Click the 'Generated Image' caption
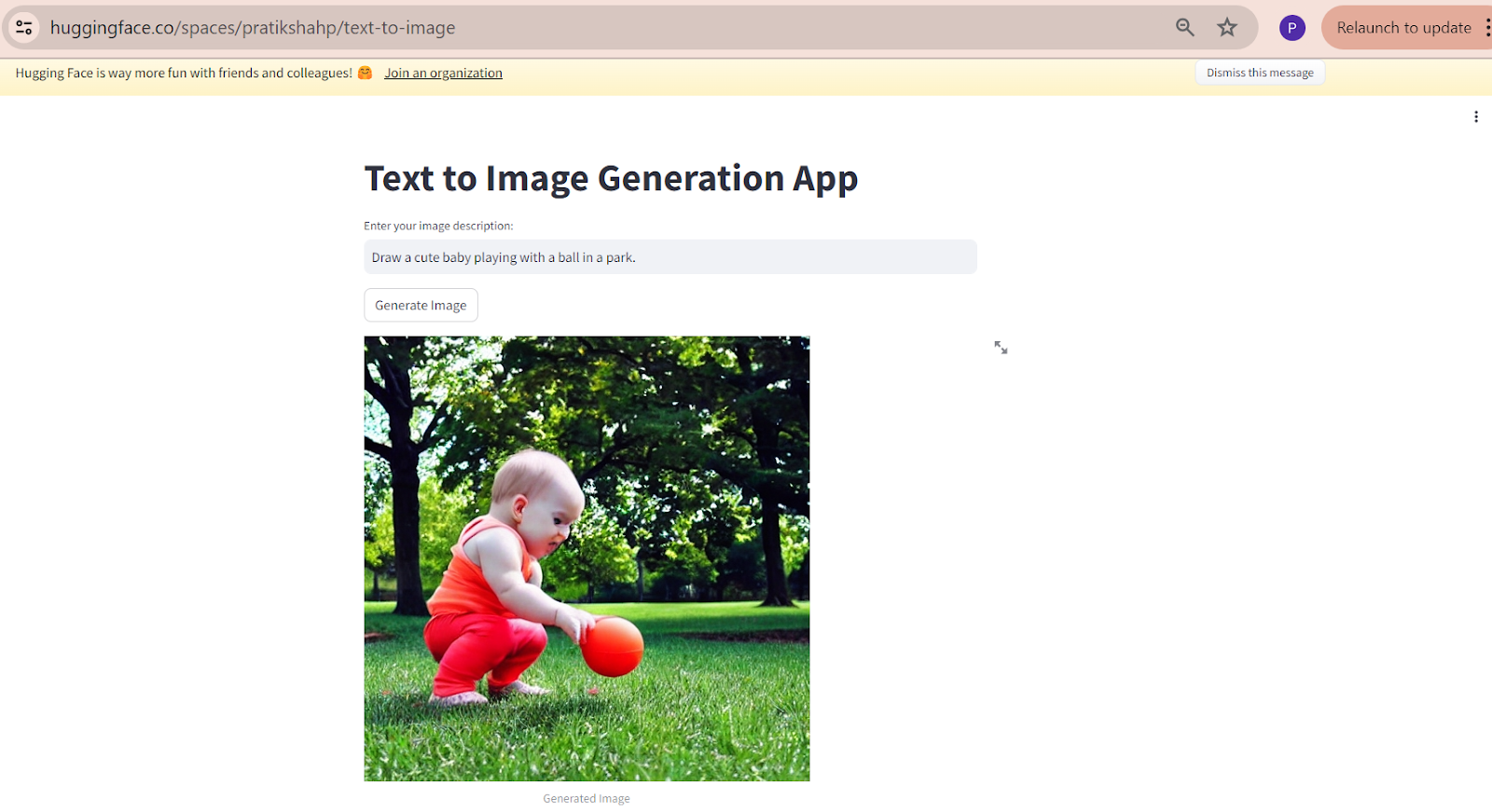This screenshot has width=1492, height=812. click(587, 799)
